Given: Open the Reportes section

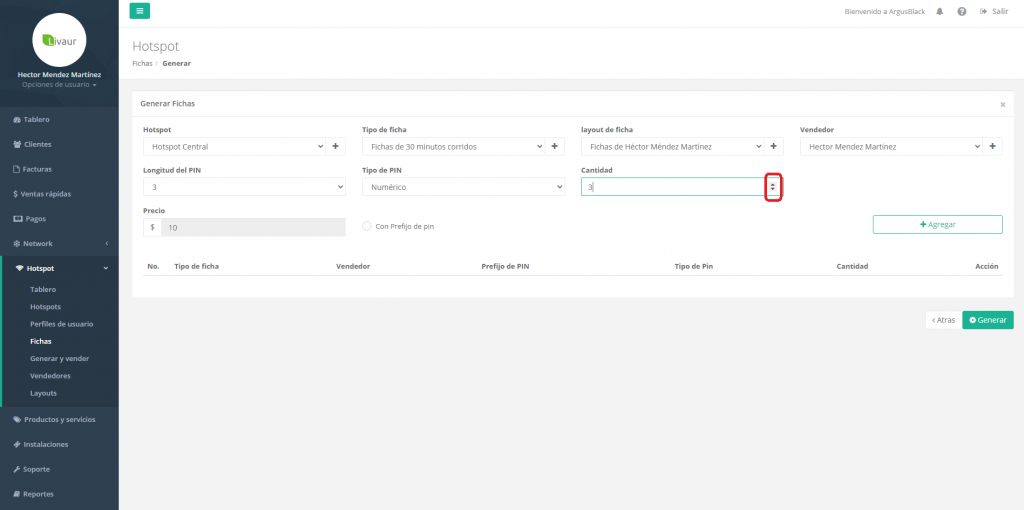Looking at the screenshot, I should click(33, 494).
